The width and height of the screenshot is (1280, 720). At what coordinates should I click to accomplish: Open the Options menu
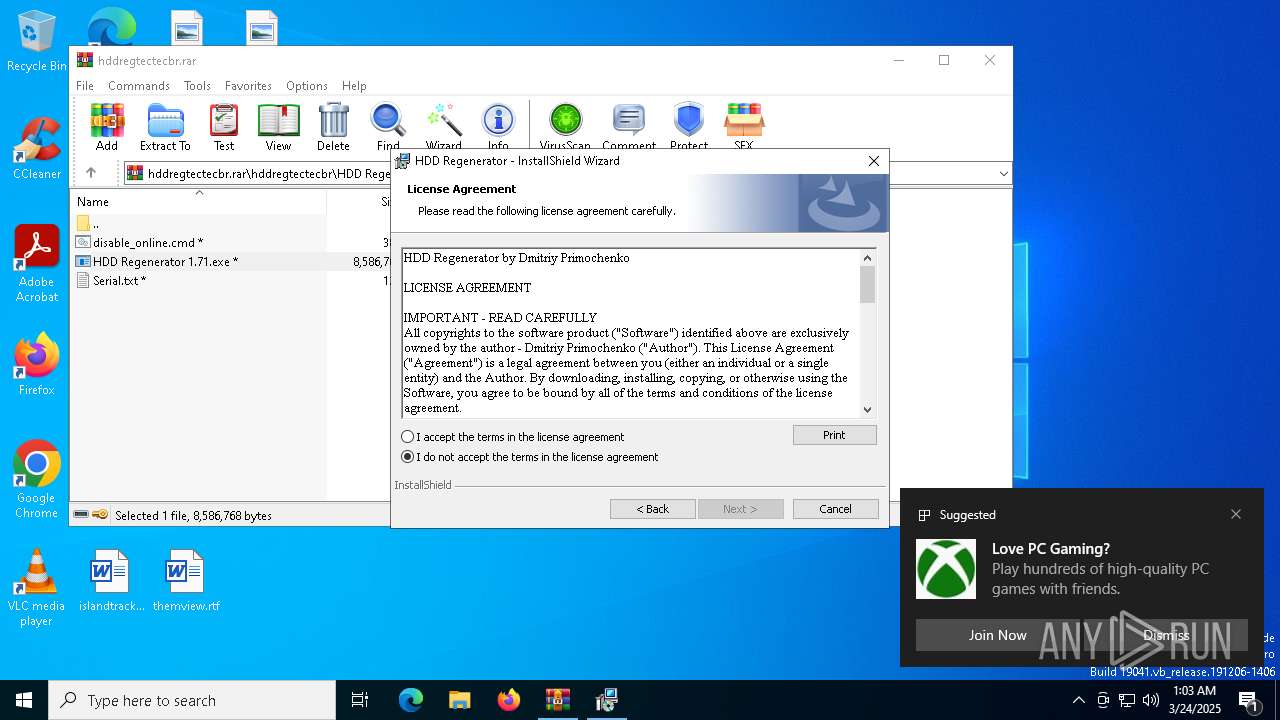(x=307, y=86)
